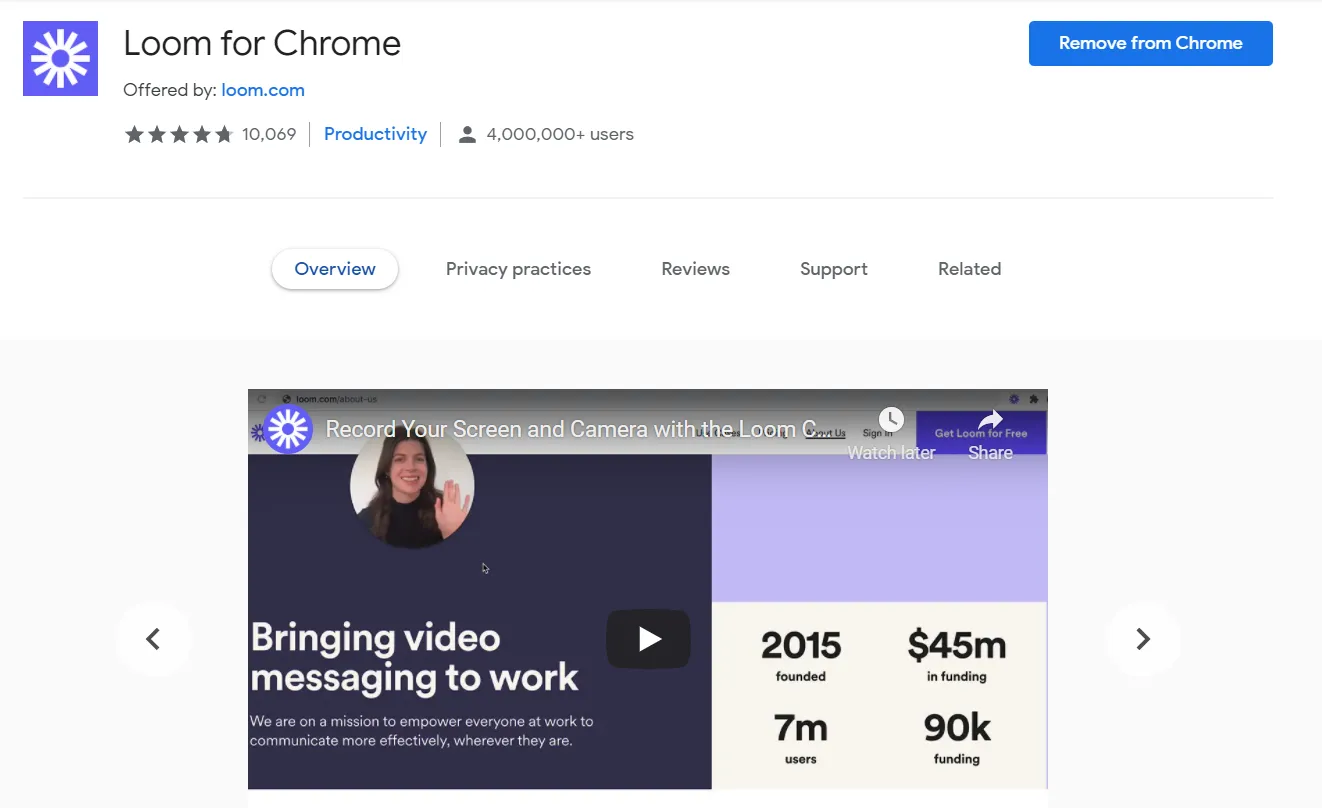Switch to Privacy practices tab
Image resolution: width=1322 pixels, height=808 pixels.
[518, 269]
